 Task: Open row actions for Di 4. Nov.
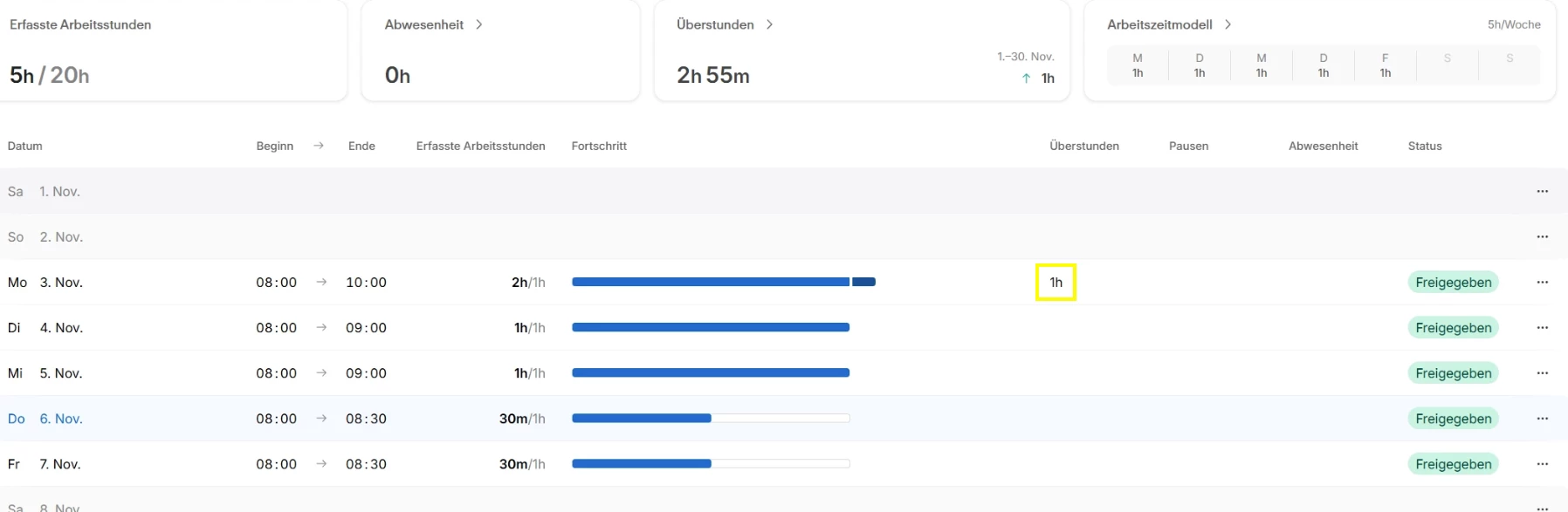[x=1542, y=327]
